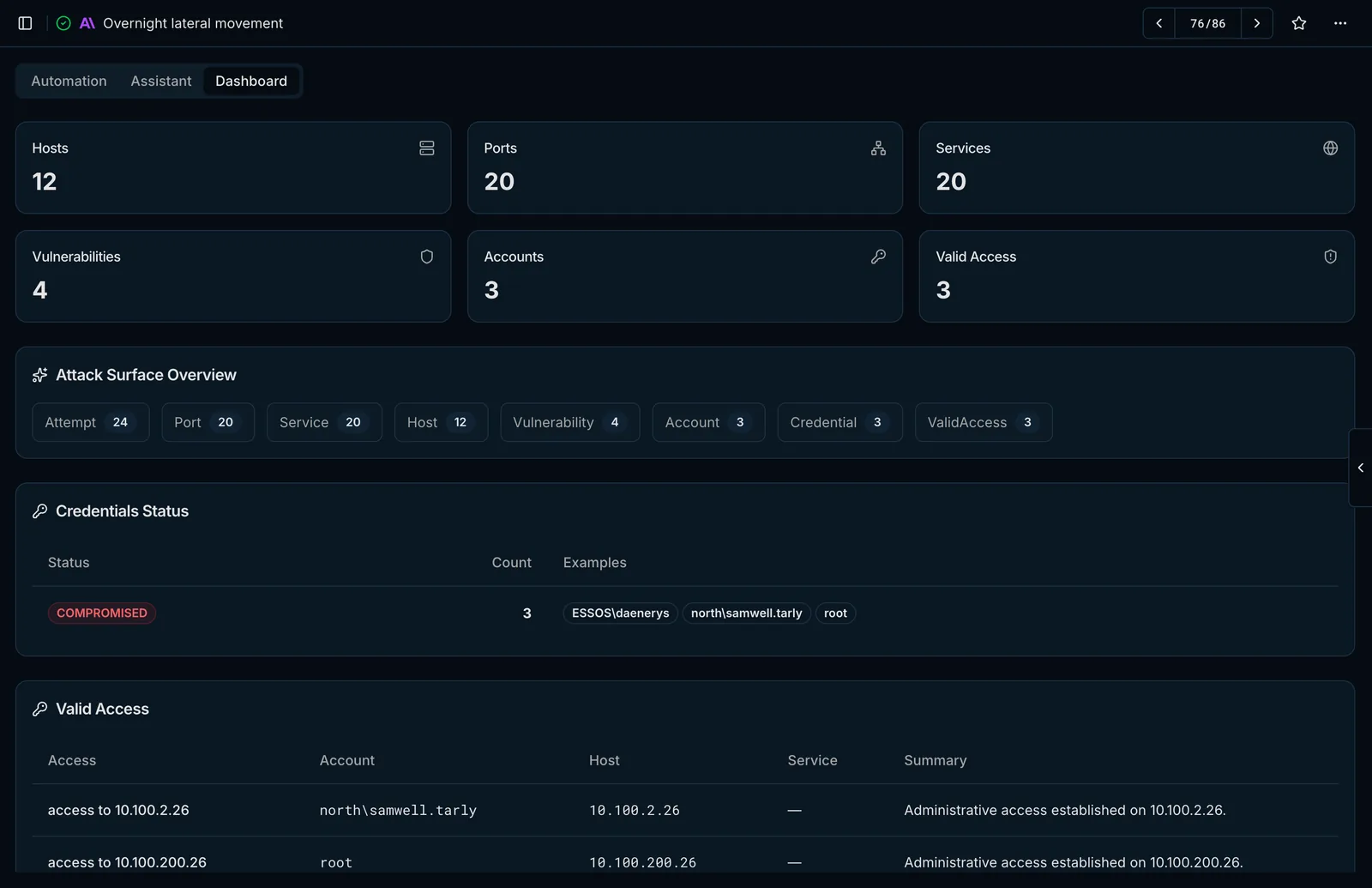
Task: Click the shield icon on Vulnerabilities card
Action: pyautogui.click(x=427, y=257)
